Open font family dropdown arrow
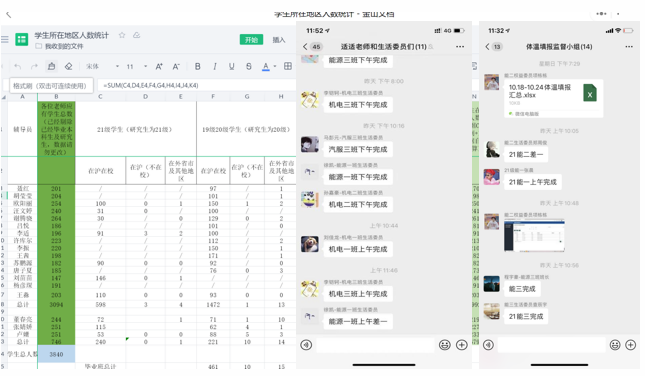Image resolution: width=645 pixels, height=376 pixels. pyautogui.click(x=117, y=66)
